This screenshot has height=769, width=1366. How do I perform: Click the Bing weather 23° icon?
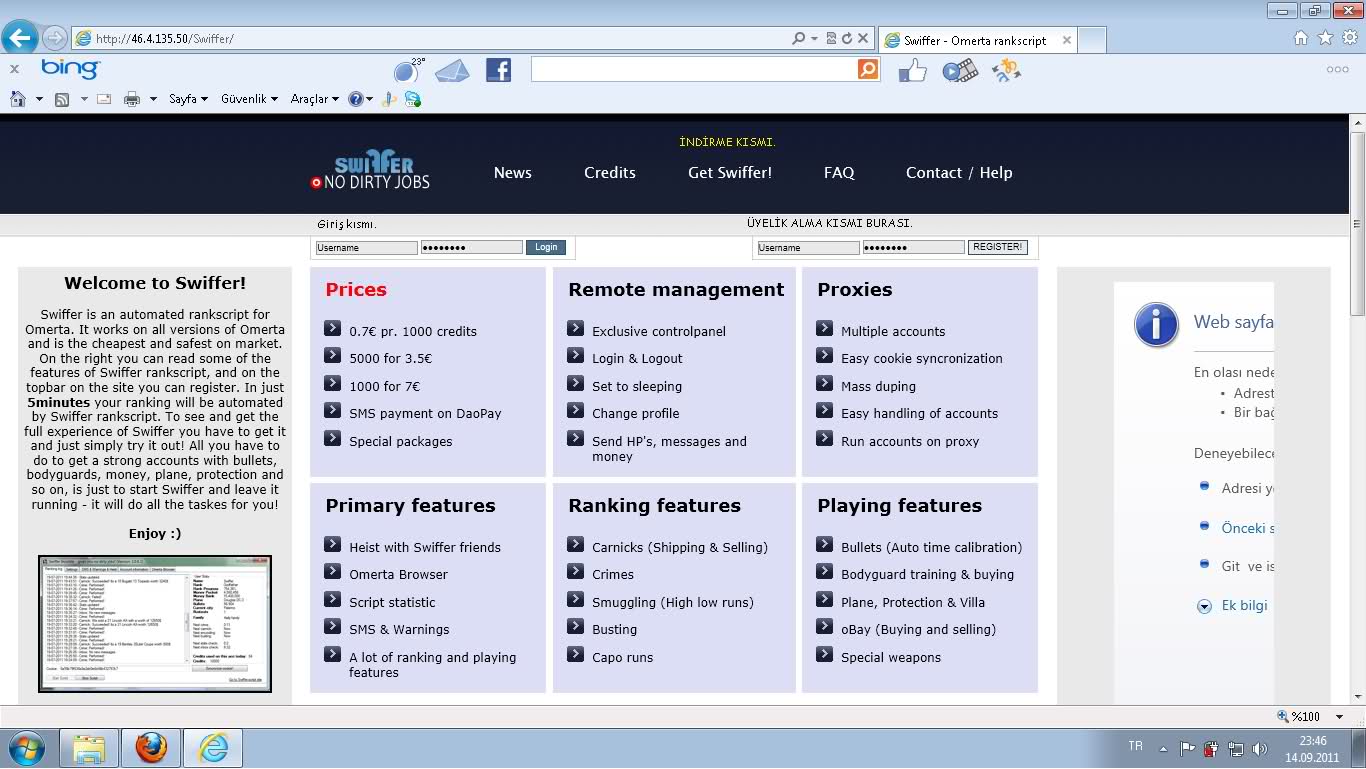click(408, 70)
